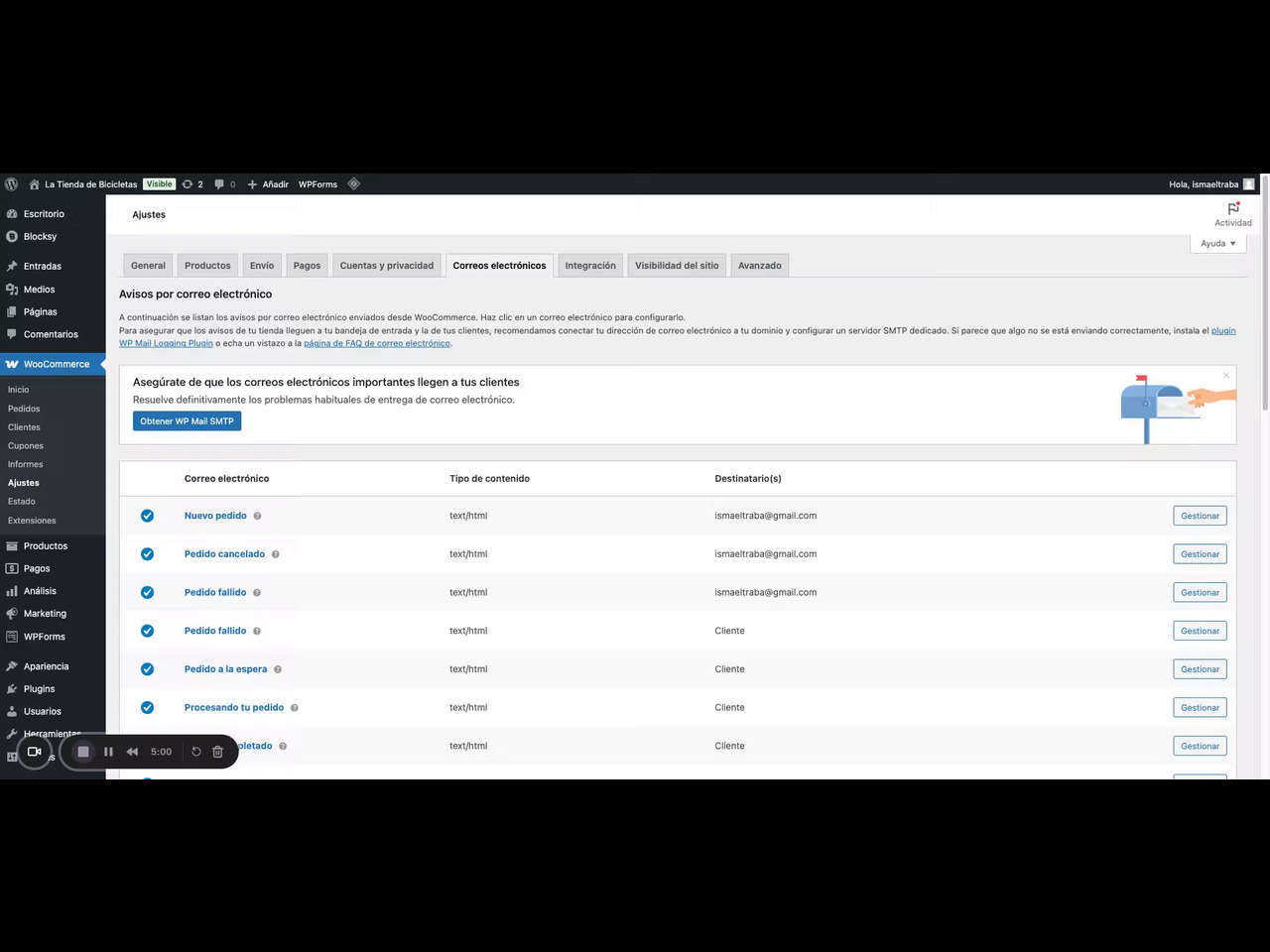
Task: Switch to the Integración tab
Action: 590,266
